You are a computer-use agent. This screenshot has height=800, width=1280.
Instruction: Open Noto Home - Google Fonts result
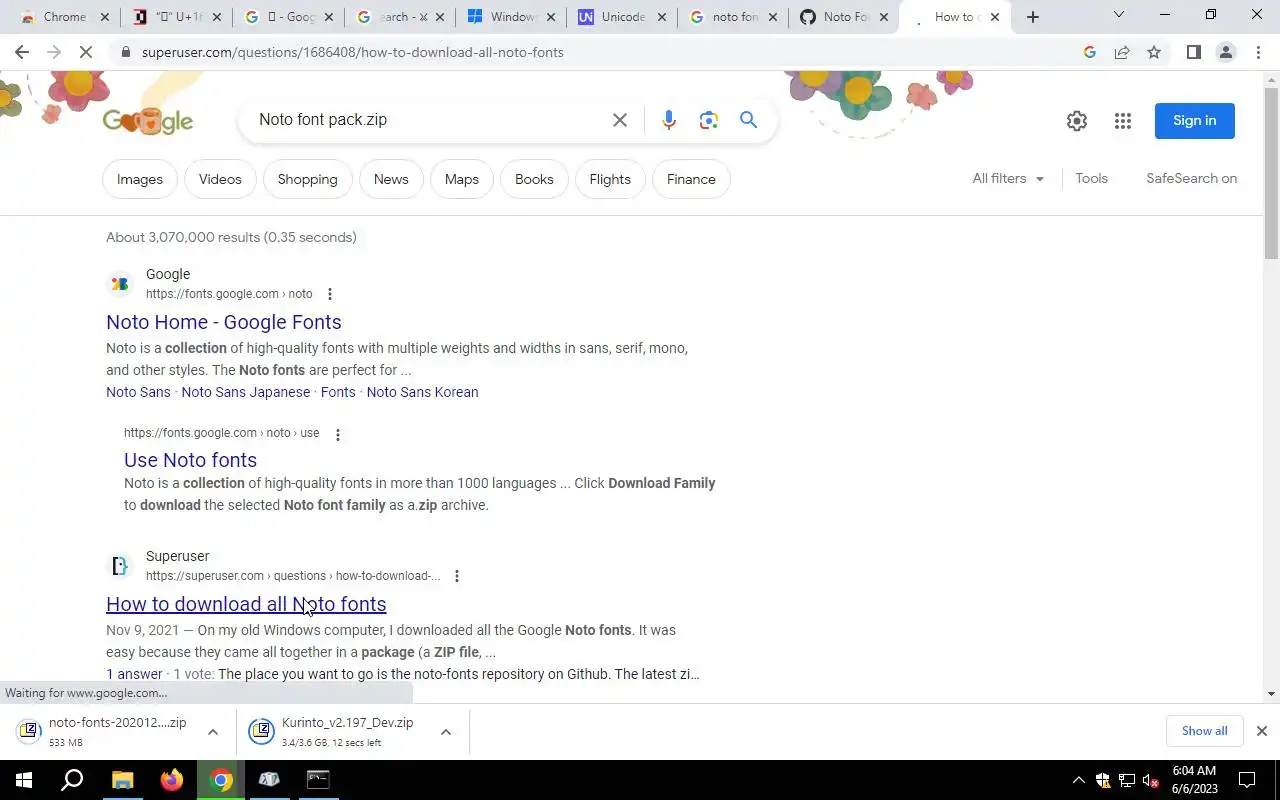(x=224, y=322)
